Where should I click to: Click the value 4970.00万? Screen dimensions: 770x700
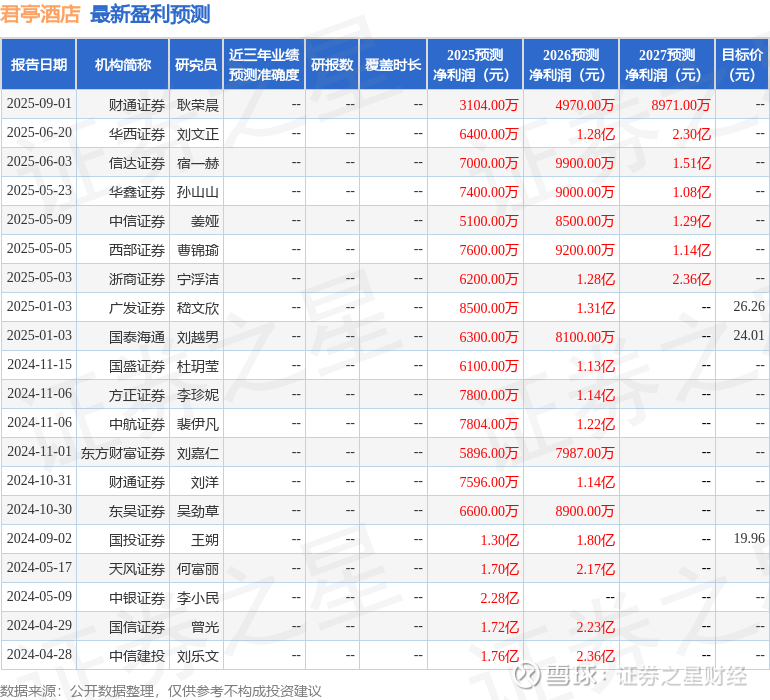tap(584, 105)
